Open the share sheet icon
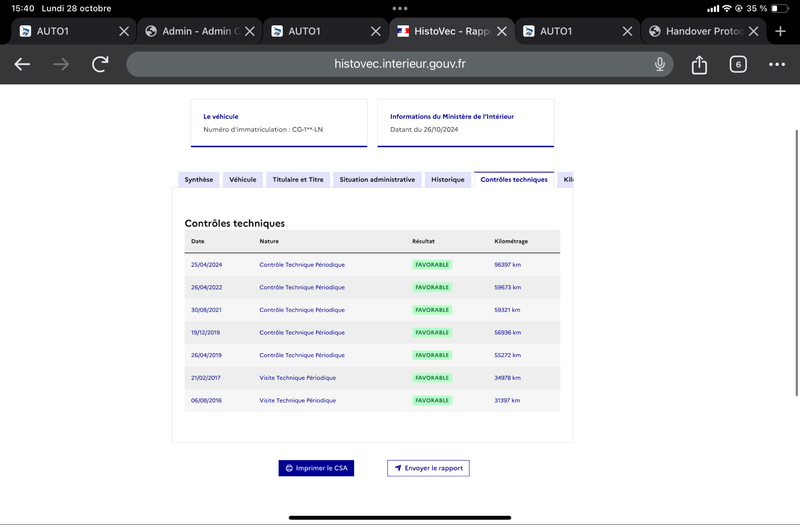800x525 pixels. click(699, 64)
